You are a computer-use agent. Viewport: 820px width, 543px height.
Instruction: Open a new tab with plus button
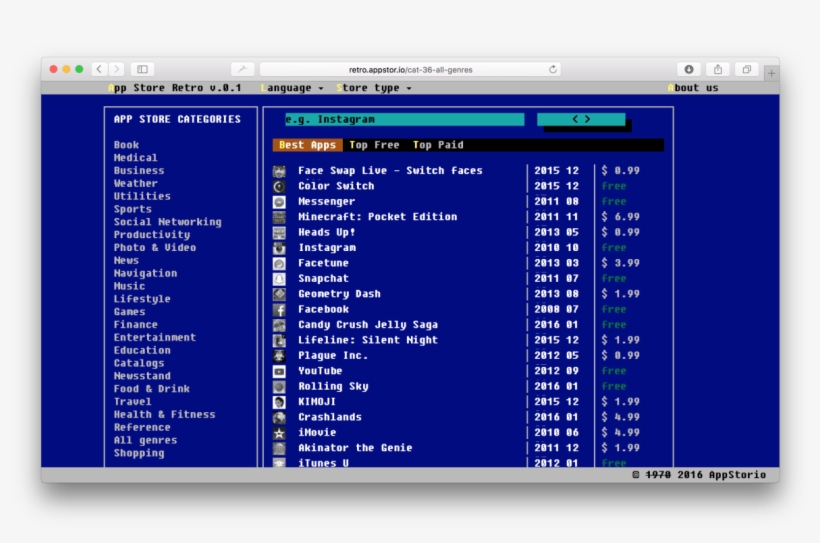tap(771, 73)
